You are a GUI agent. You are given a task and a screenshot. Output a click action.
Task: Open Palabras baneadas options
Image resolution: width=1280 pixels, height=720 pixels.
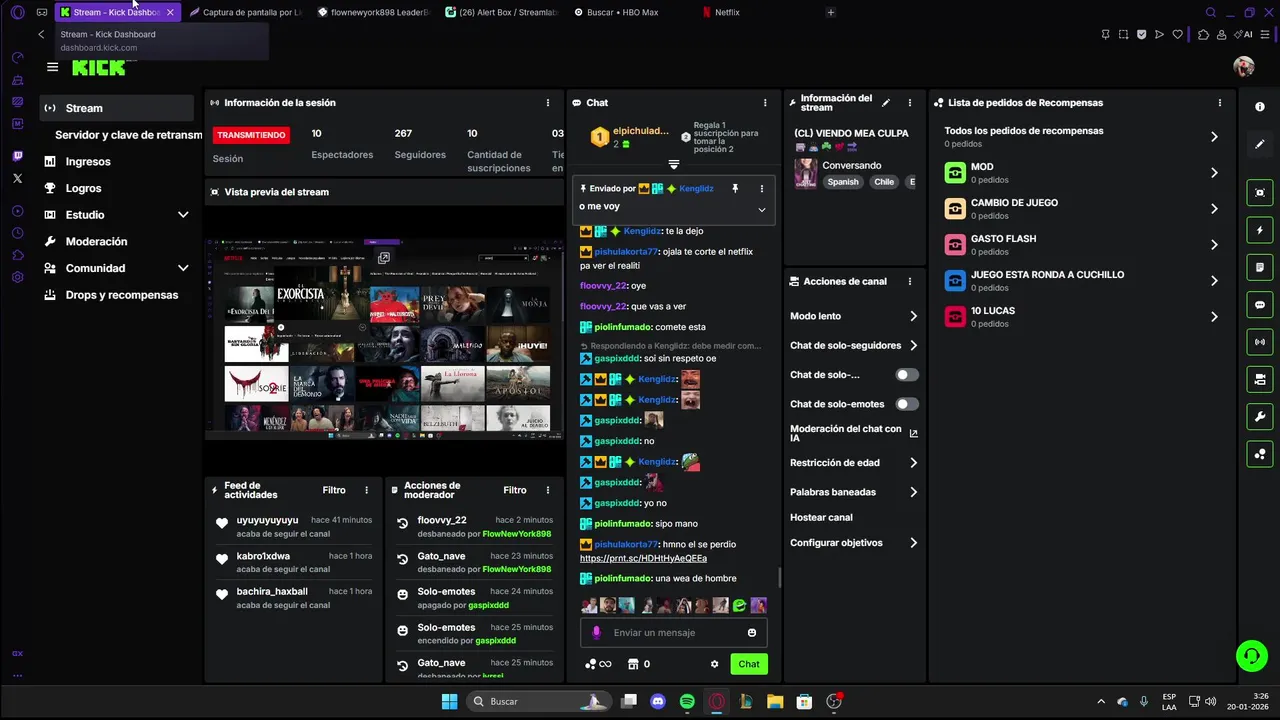[913, 492]
